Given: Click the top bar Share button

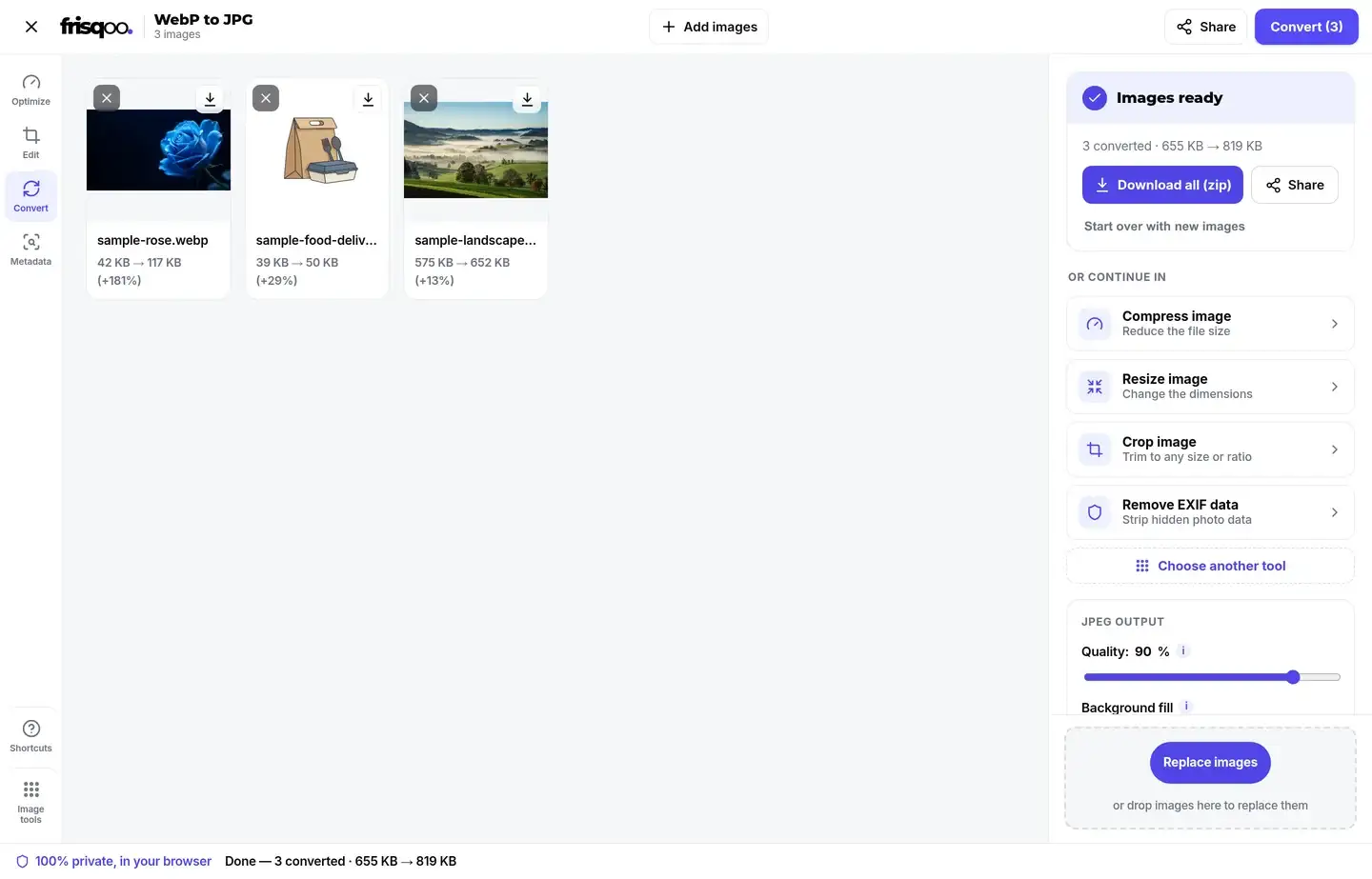Looking at the screenshot, I should (1206, 27).
